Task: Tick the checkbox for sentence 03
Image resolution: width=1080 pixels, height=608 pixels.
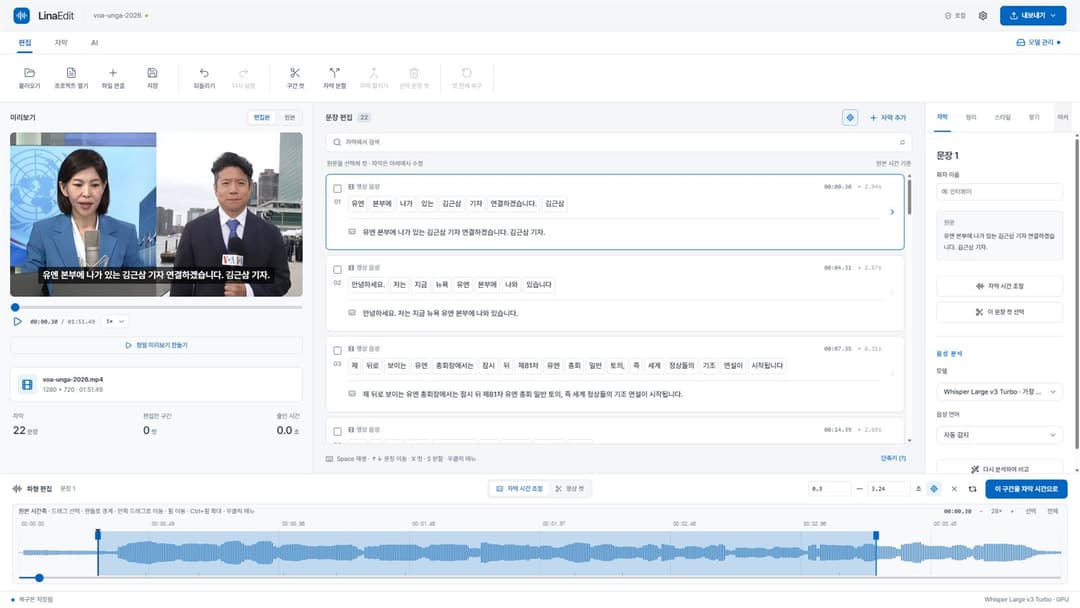Action: [x=338, y=350]
